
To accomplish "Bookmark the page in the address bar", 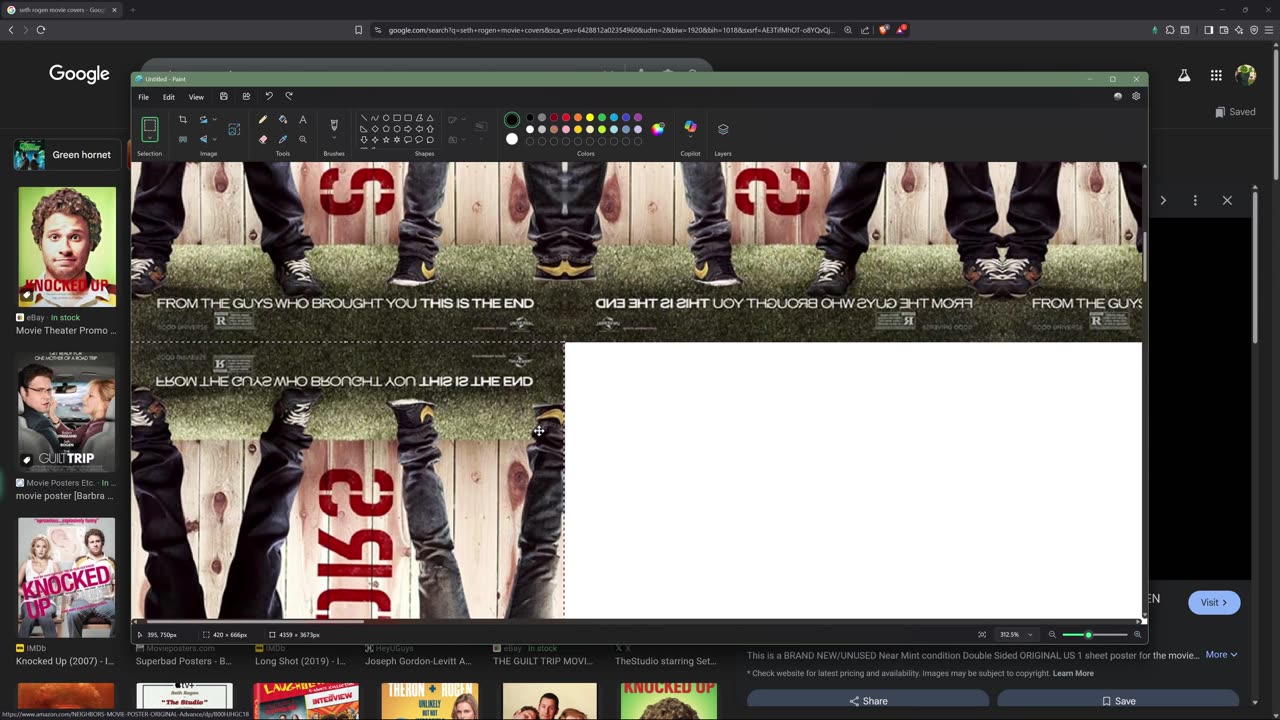I will pyautogui.click(x=358, y=30).
